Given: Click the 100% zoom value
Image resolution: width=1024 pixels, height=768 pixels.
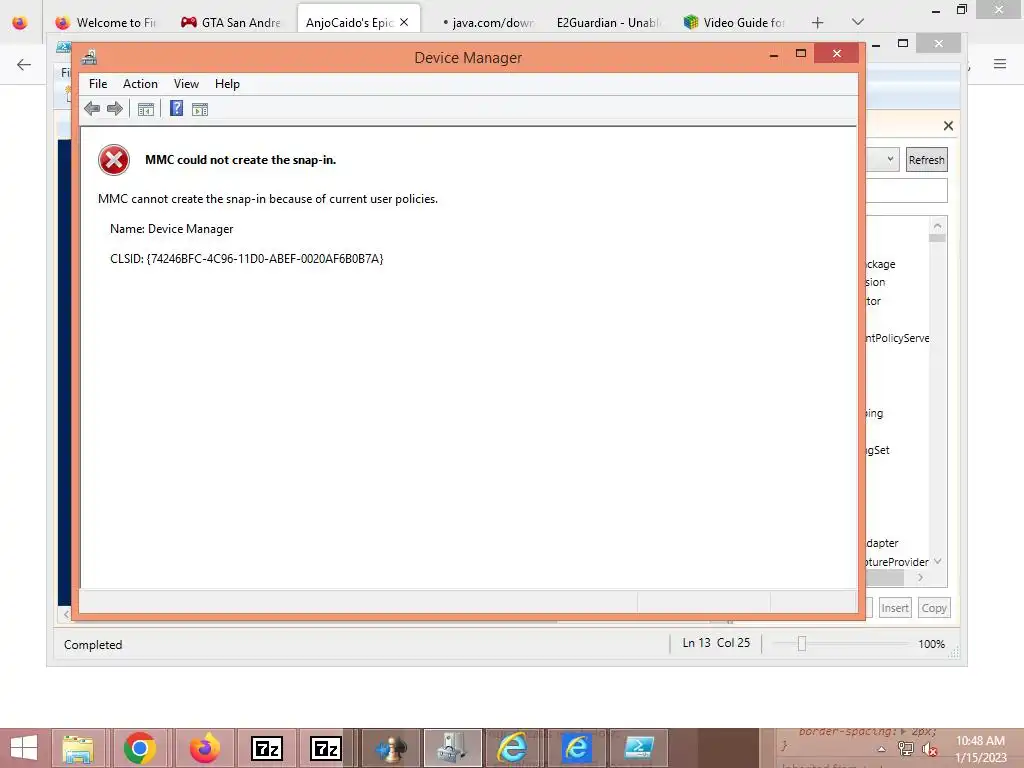Looking at the screenshot, I should point(931,644).
